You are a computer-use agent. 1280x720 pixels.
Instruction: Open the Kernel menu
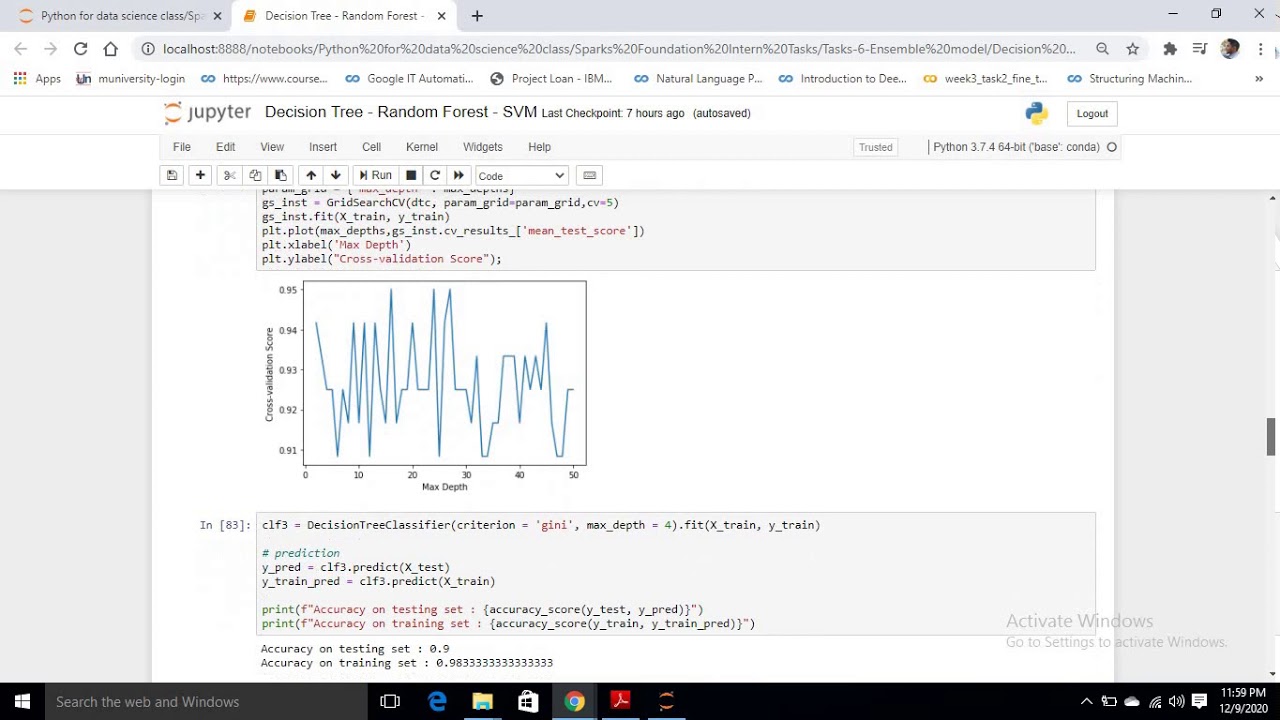click(x=422, y=147)
